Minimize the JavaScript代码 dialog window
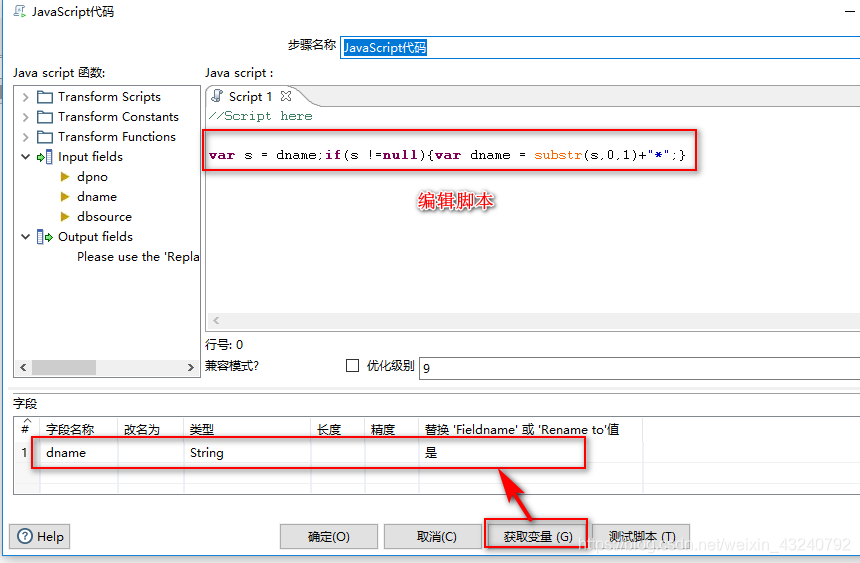 click(850, 11)
